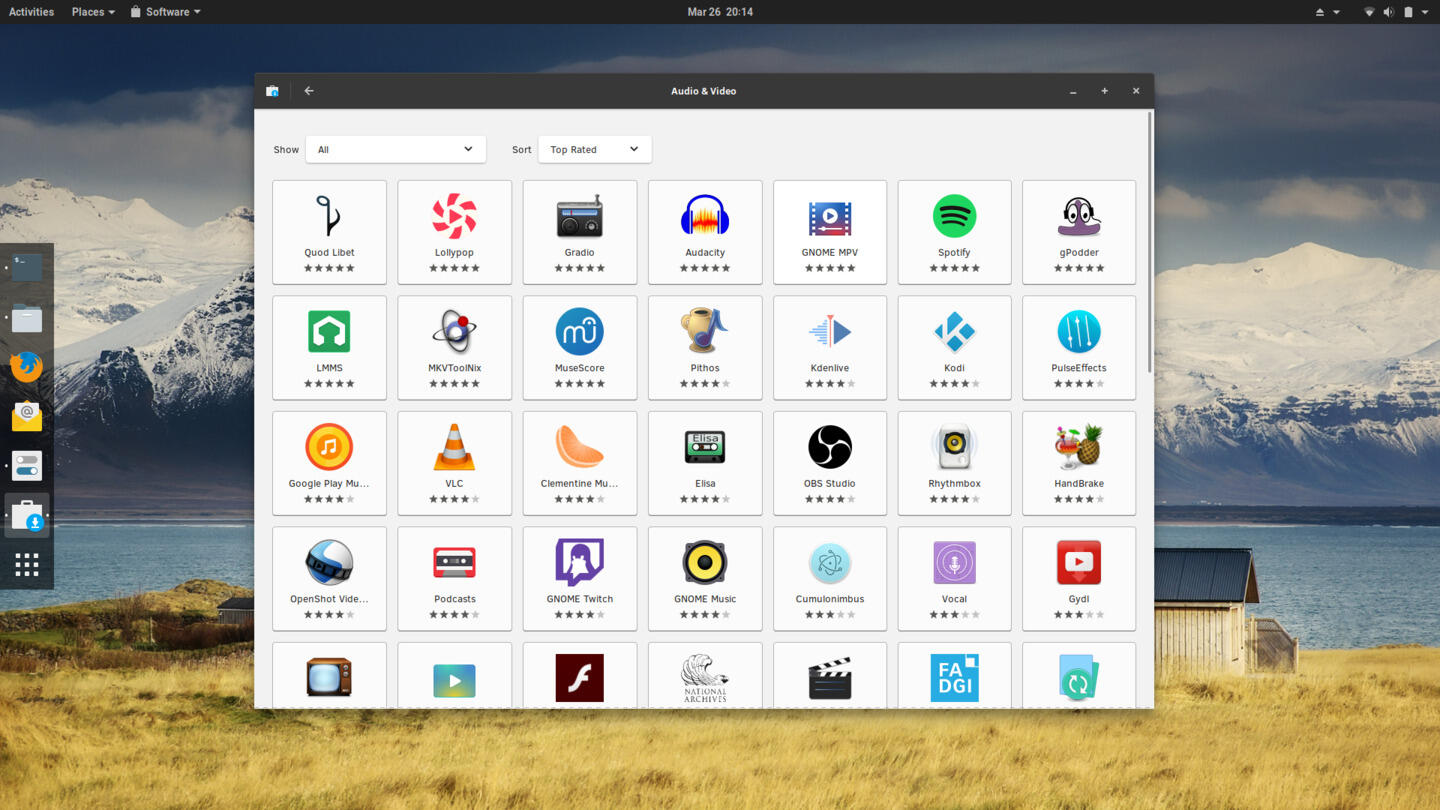1440x810 pixels.
Task: Click the Software home icon in header
Action: (x=272, y=91)
